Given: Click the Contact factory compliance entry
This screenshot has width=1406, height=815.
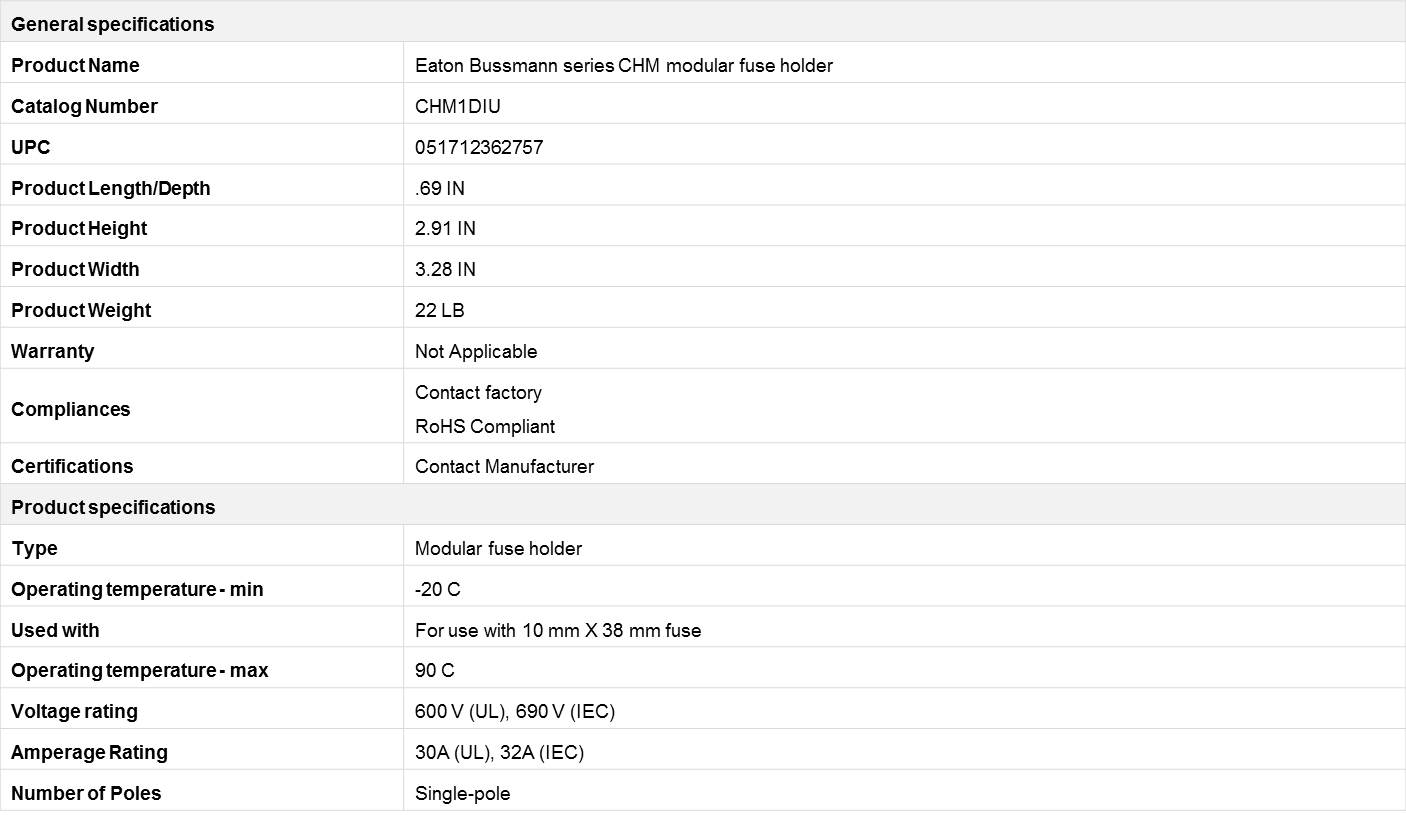Looking at the screenshot, I should click(x=478, y=392).
